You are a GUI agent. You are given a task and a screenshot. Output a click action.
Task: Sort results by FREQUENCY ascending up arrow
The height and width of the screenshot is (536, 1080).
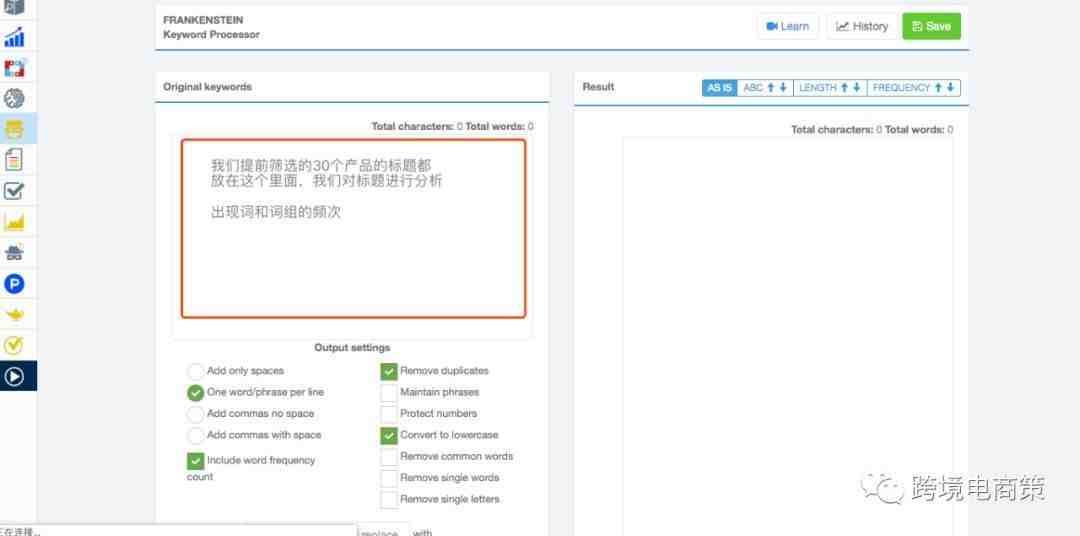click(938, 87)
